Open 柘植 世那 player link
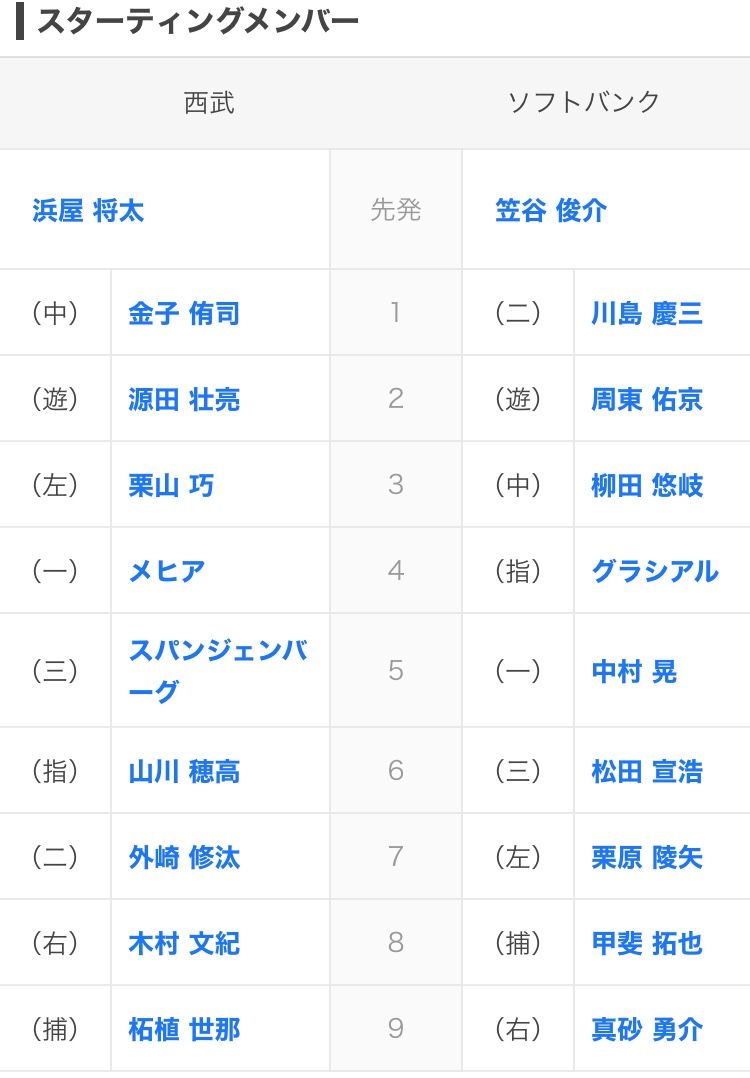750x1078 pixels. click(x=184, y=1029)
